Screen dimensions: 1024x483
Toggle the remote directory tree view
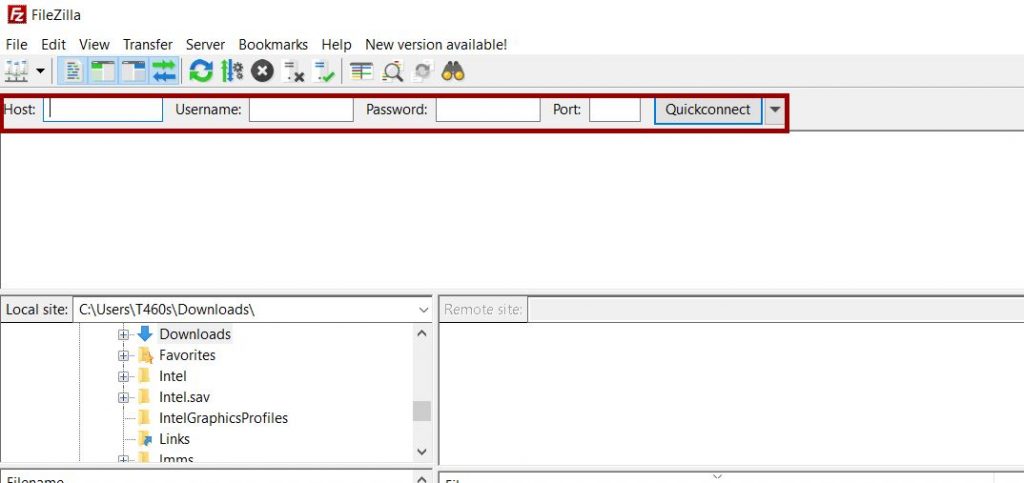(x=134, y=70)
